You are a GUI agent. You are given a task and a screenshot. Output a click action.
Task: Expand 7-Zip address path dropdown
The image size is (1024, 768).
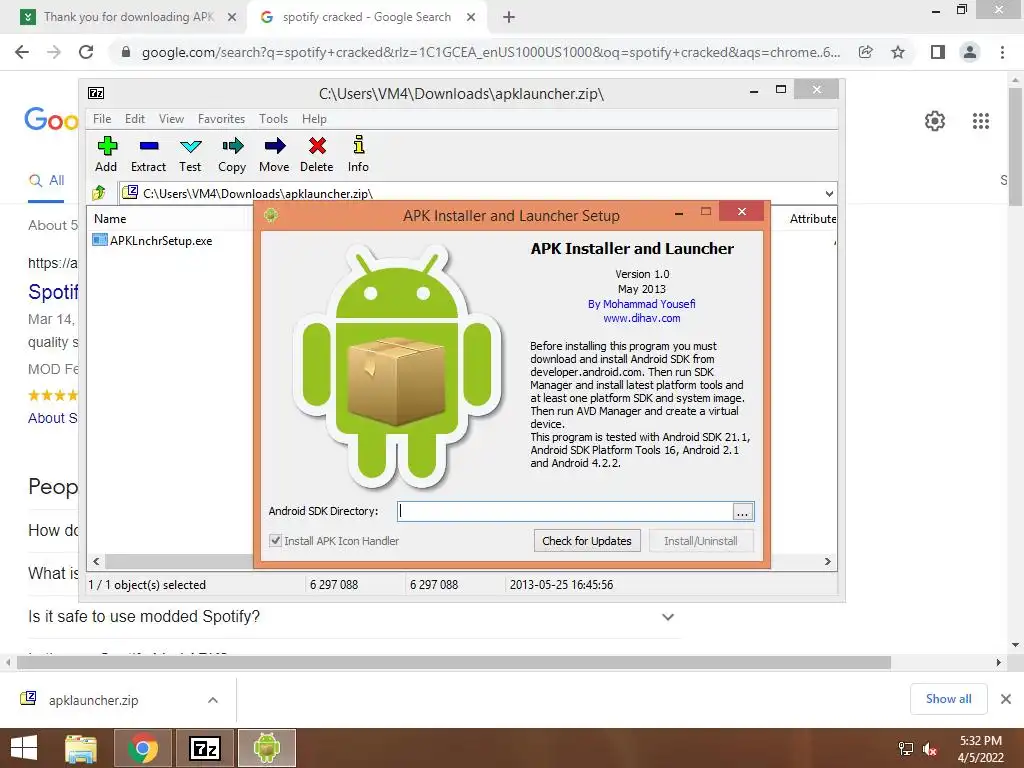coord(829,193)
